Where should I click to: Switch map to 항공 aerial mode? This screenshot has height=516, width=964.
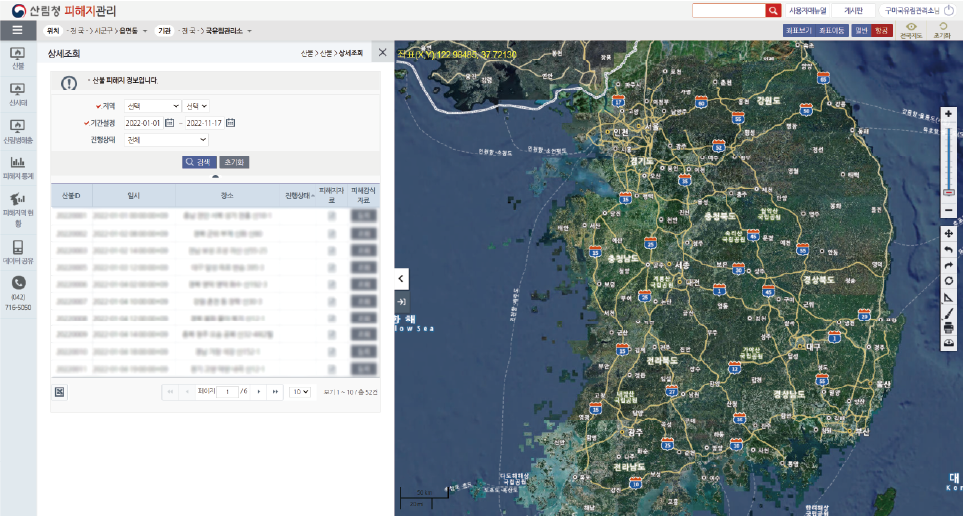[882, 30]
